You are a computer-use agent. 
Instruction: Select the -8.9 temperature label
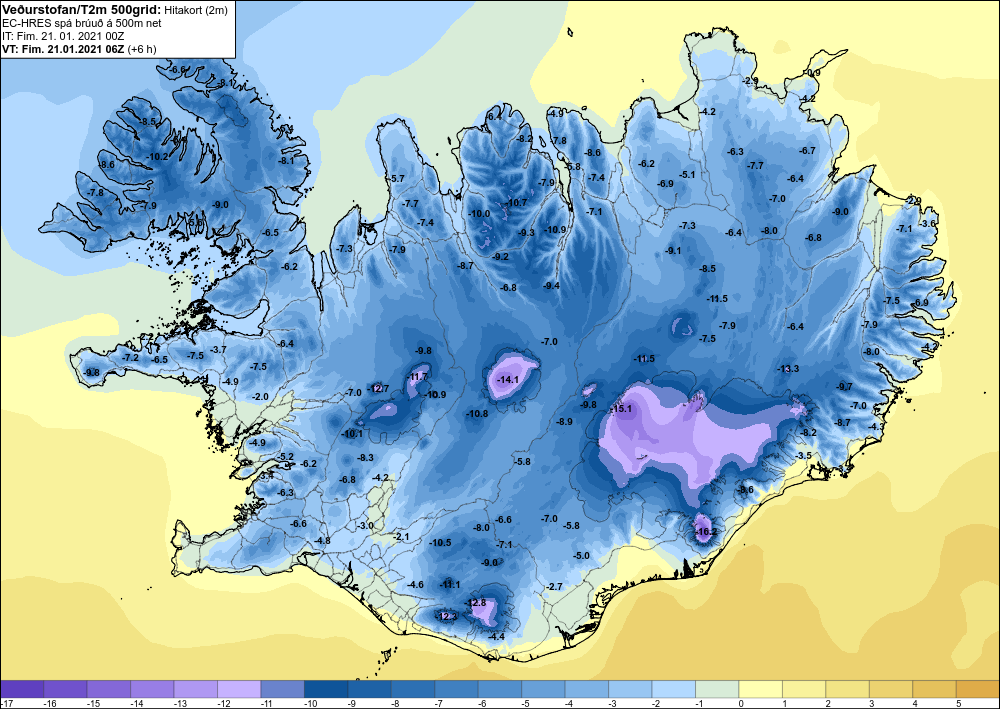click(564, 421)
